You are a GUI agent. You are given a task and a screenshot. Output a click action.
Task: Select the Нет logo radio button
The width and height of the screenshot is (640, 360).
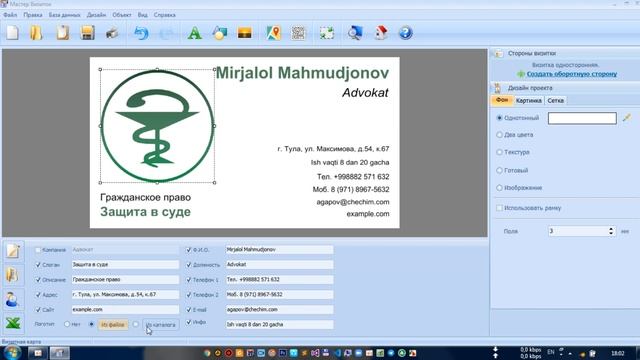click(67, 324)
